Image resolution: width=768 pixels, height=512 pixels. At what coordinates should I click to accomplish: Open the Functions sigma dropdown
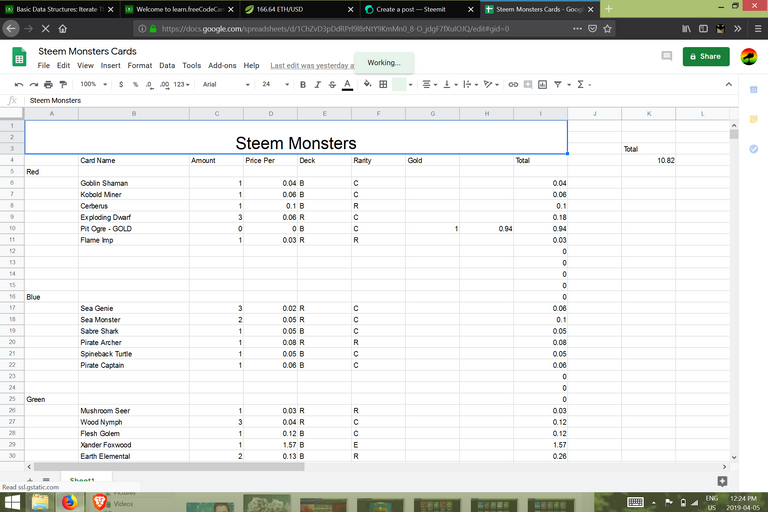pos(583,84)
